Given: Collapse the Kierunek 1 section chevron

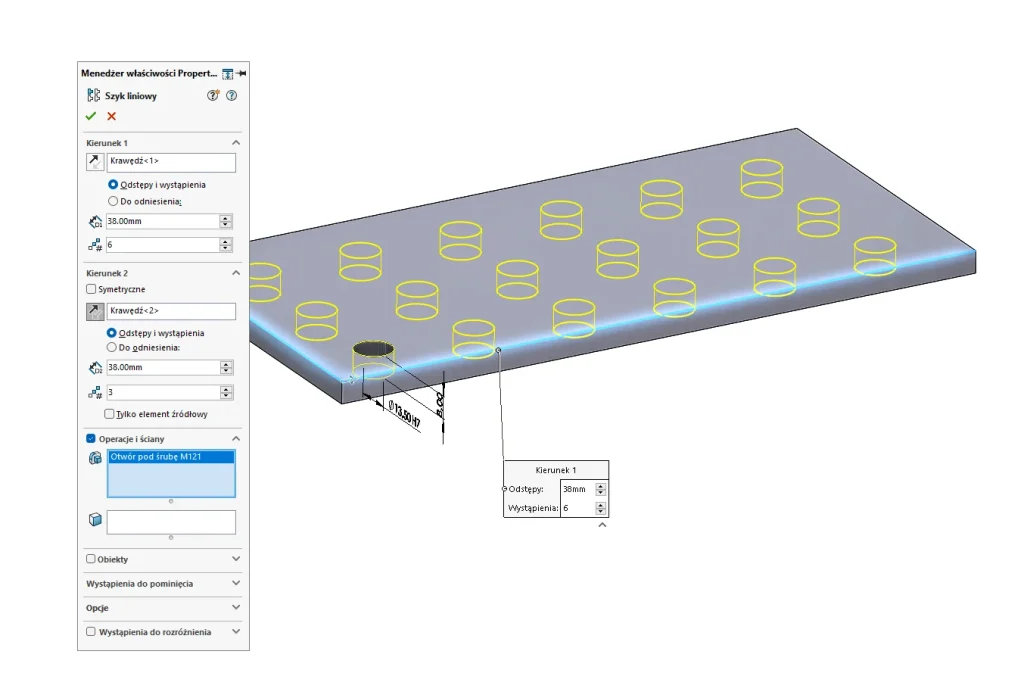Looking at the screenshot, I should pos(236,142).
